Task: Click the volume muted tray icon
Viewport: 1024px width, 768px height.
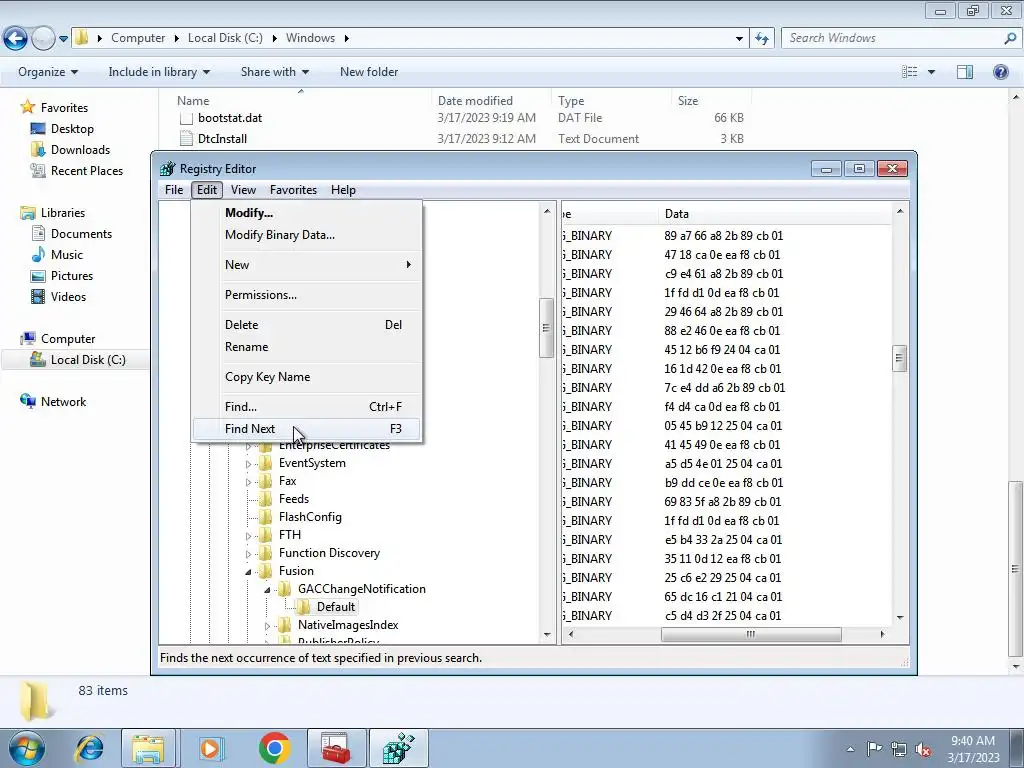Action: tap(923, 750)
